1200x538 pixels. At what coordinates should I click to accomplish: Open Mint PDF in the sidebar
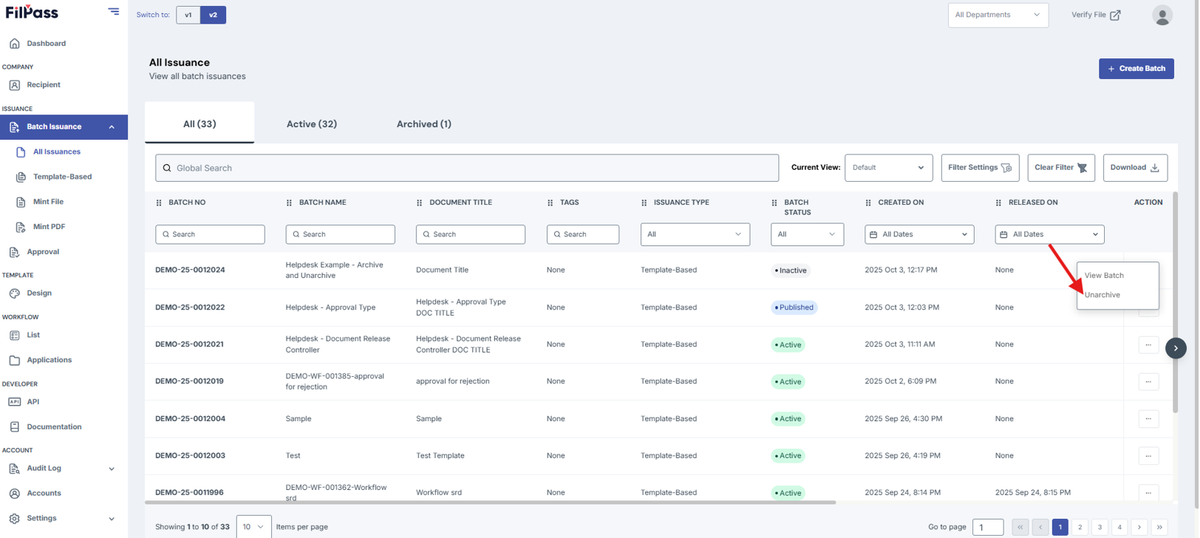[x=49, y=227]
